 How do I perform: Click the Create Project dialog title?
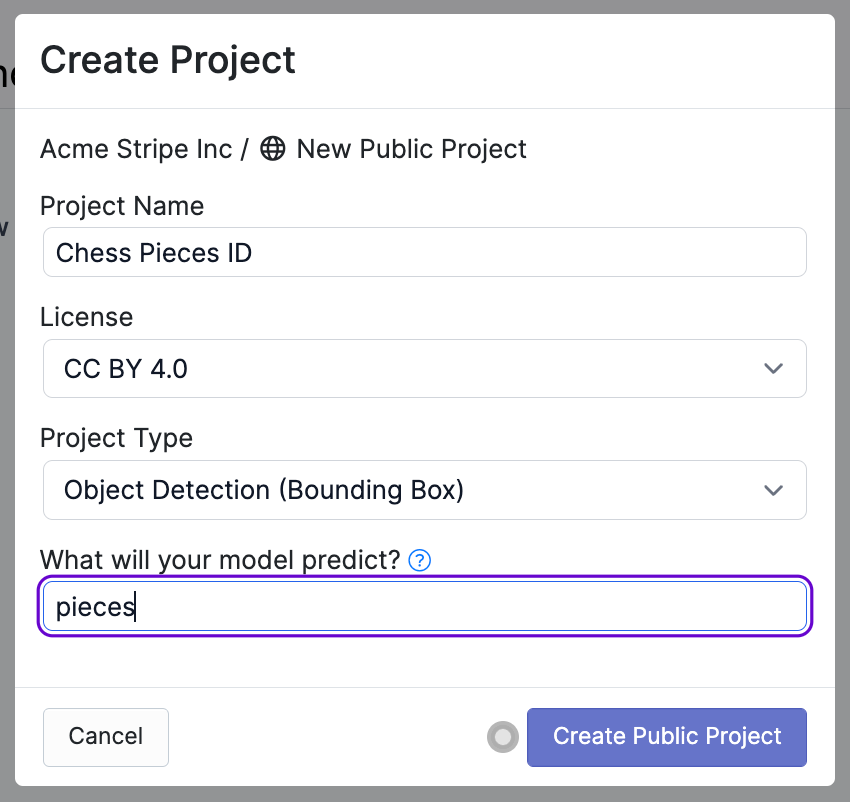click(x=167, y=60)
